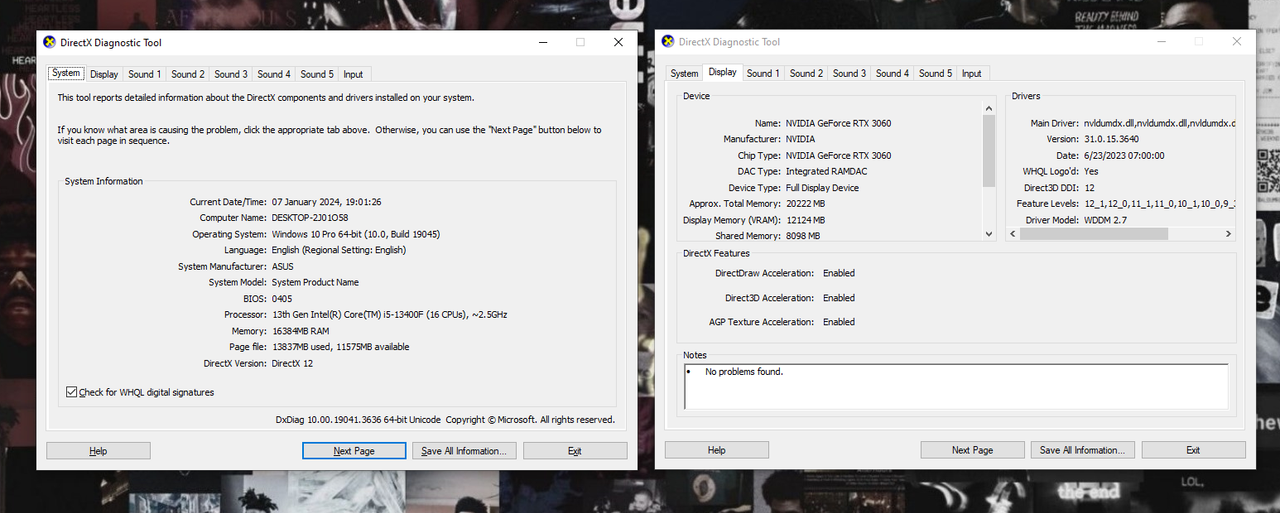Open Sound 4 tab in left window
This screenshot has height=513, width=1280.
coord(273,74)
